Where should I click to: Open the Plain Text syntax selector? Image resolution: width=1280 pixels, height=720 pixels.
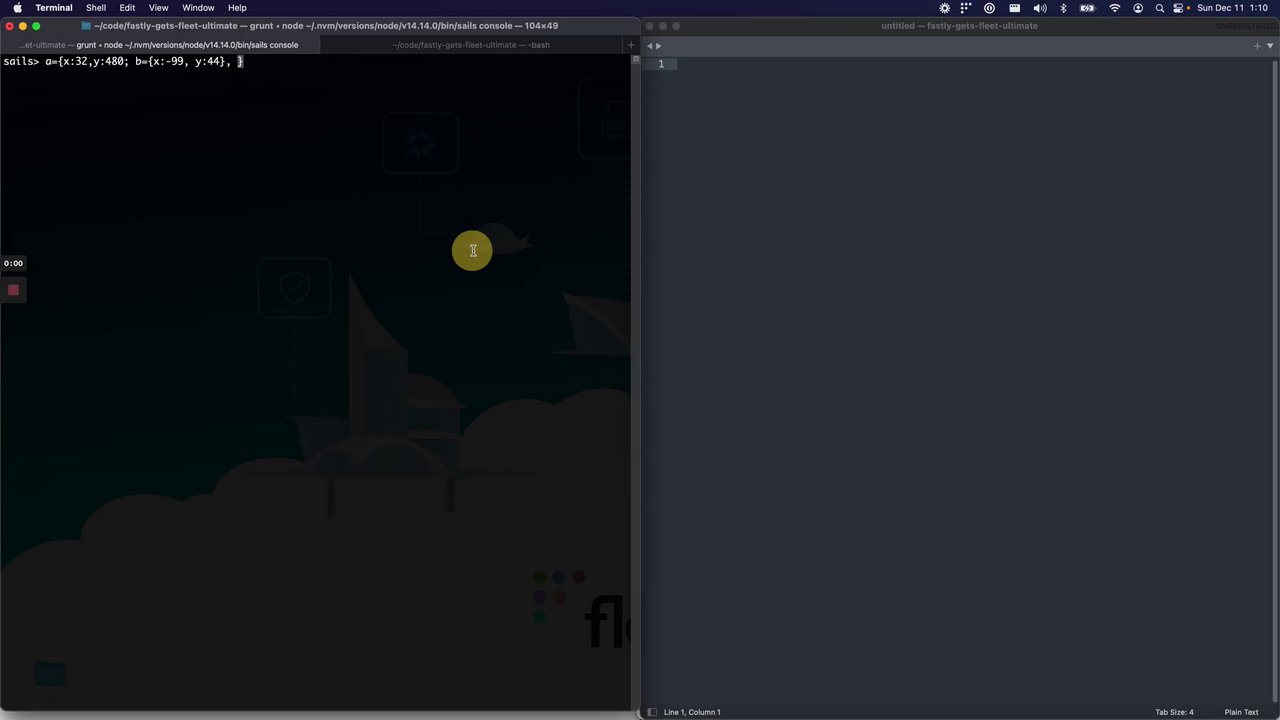1241,712
